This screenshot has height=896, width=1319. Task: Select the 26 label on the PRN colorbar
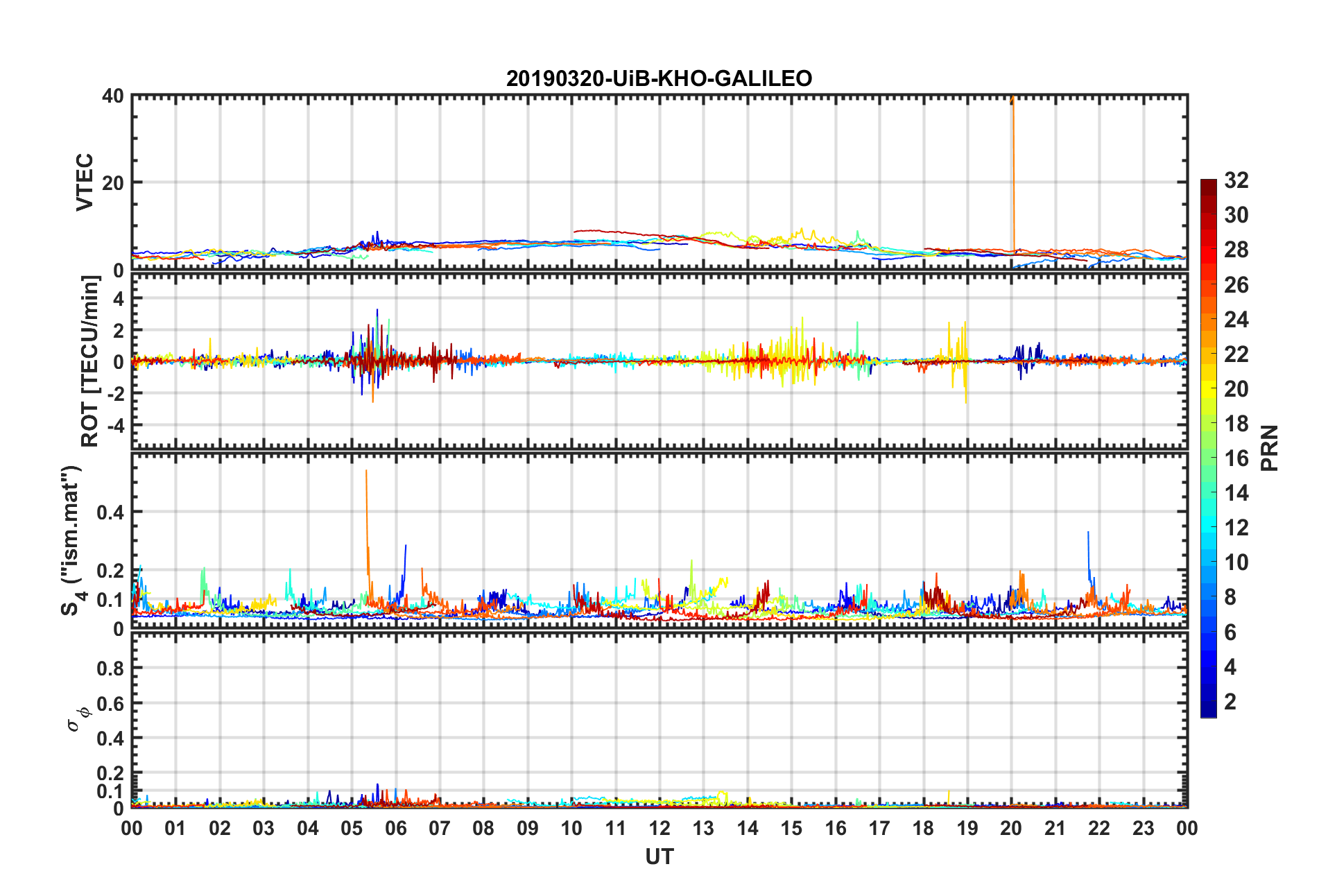click(1236, 284)
